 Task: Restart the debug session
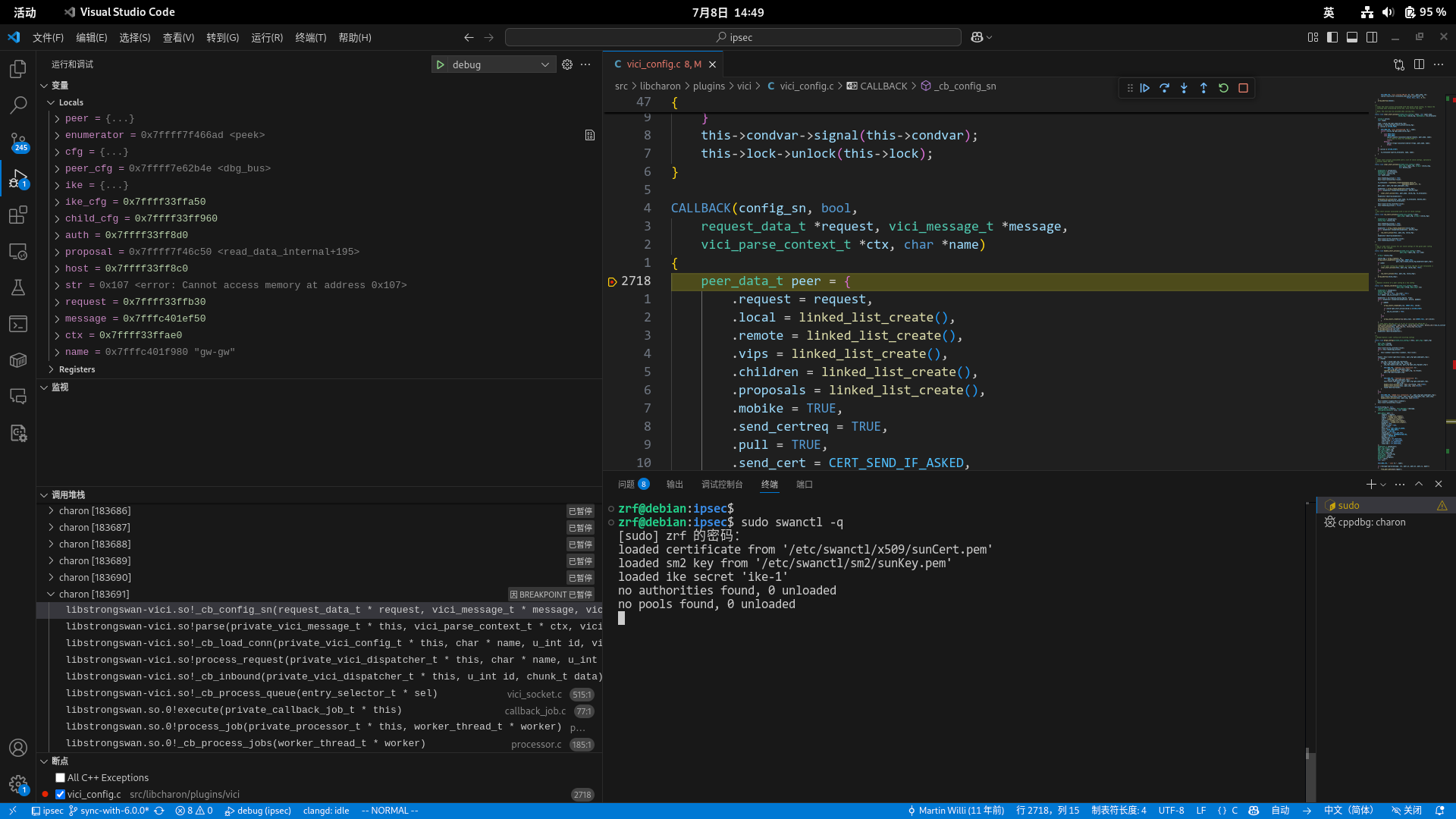[x=1223, y=88]
